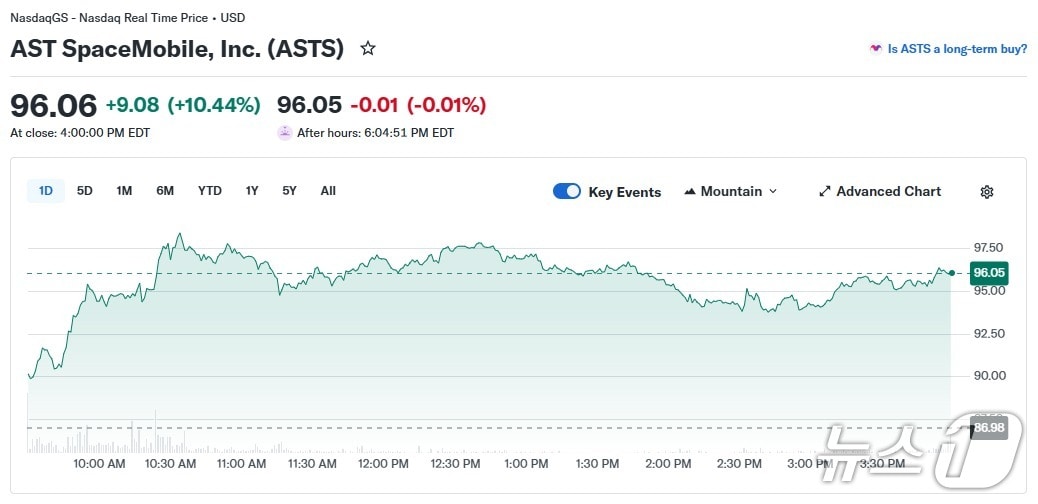This screenshot has height=504, width=1038.
Task: Click the gray 86.98 previous close marker
Action: coord(988,427)
